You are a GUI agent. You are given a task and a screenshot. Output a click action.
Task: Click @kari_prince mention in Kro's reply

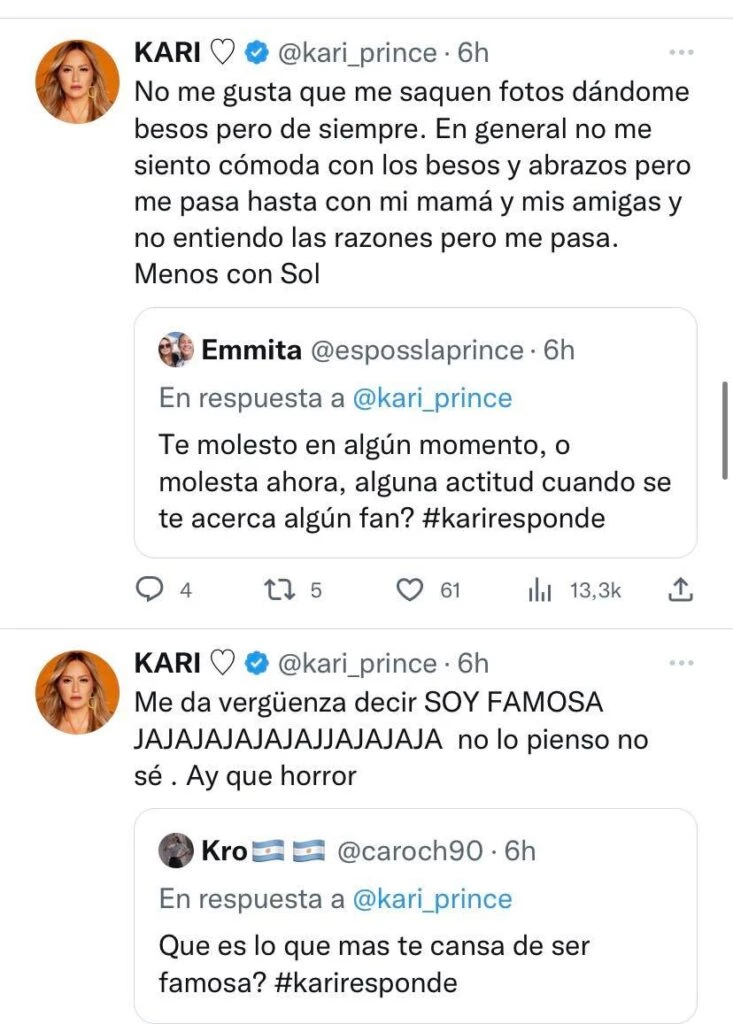pos(431,899)
